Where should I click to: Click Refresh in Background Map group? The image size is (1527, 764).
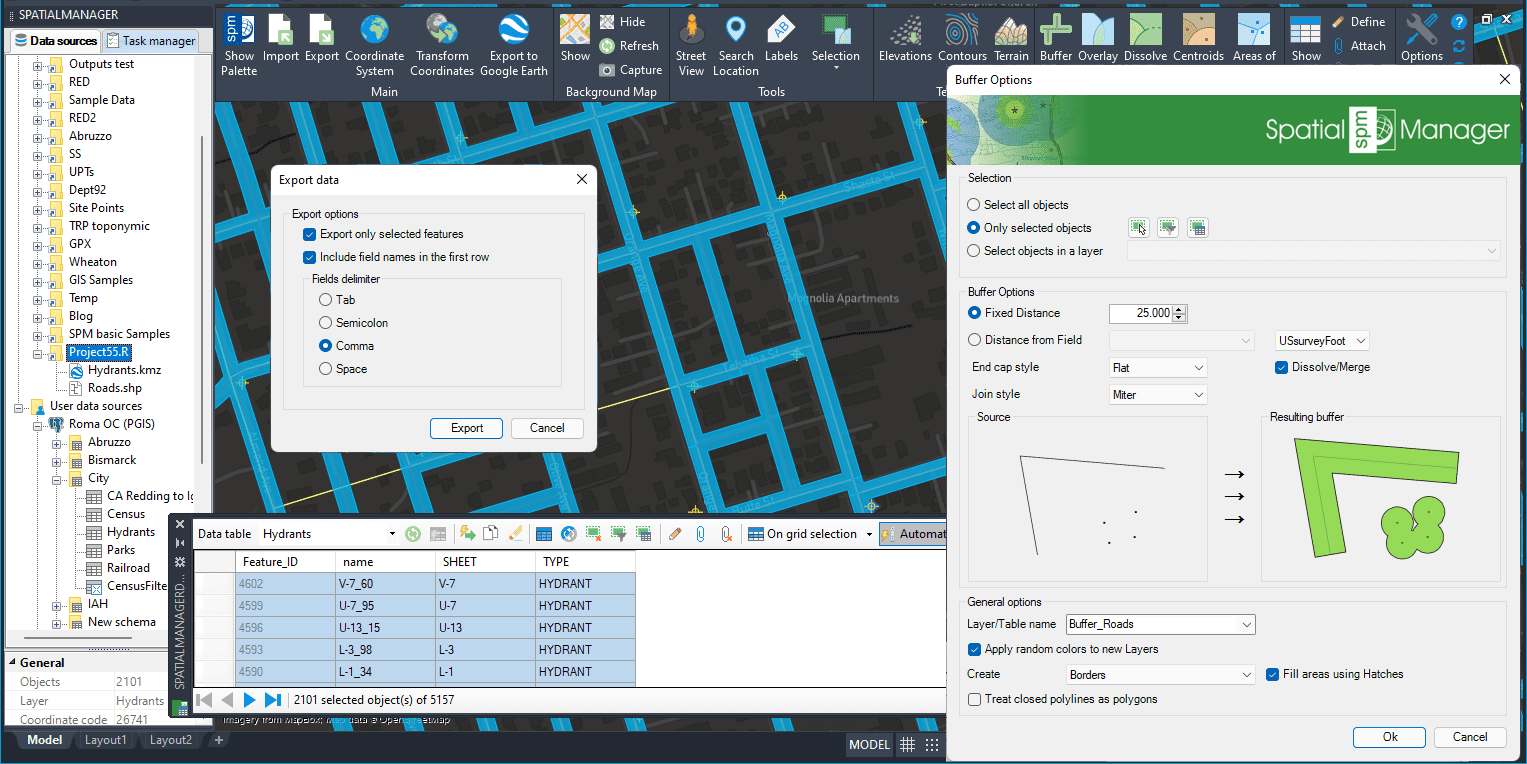coord(629,46)
